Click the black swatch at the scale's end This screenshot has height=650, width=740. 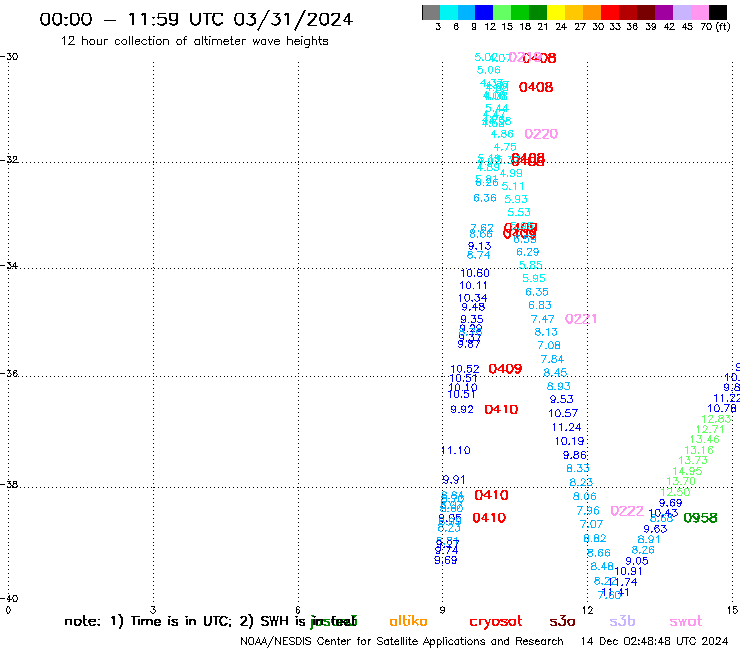718,12
